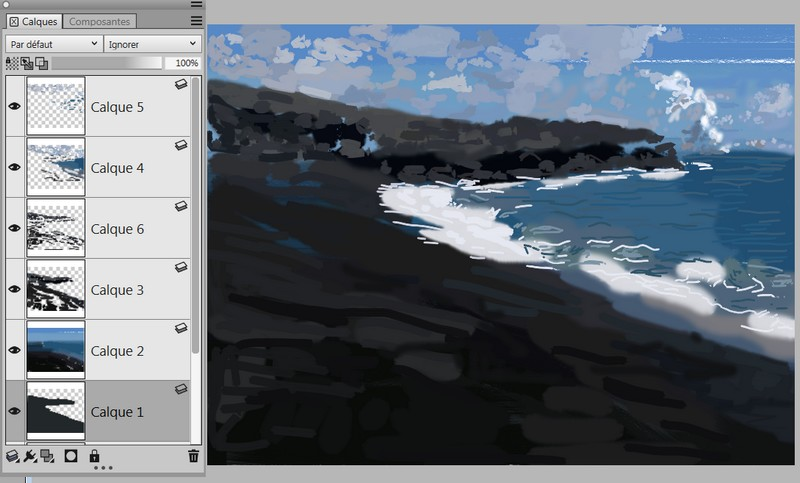The height and width of the screenshot is (483, 800).
Task: Click the round button on palette header
Action: point(6,4)
